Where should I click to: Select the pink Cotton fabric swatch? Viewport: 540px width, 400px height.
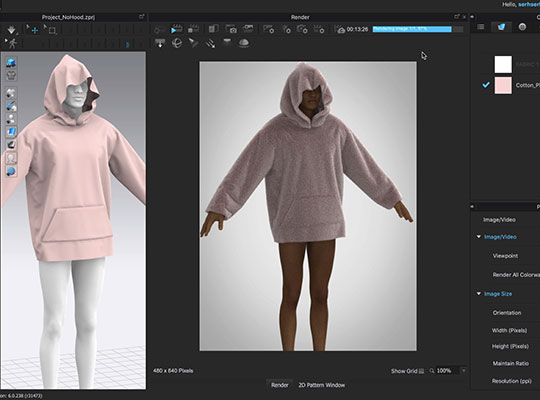pos(503,85)
